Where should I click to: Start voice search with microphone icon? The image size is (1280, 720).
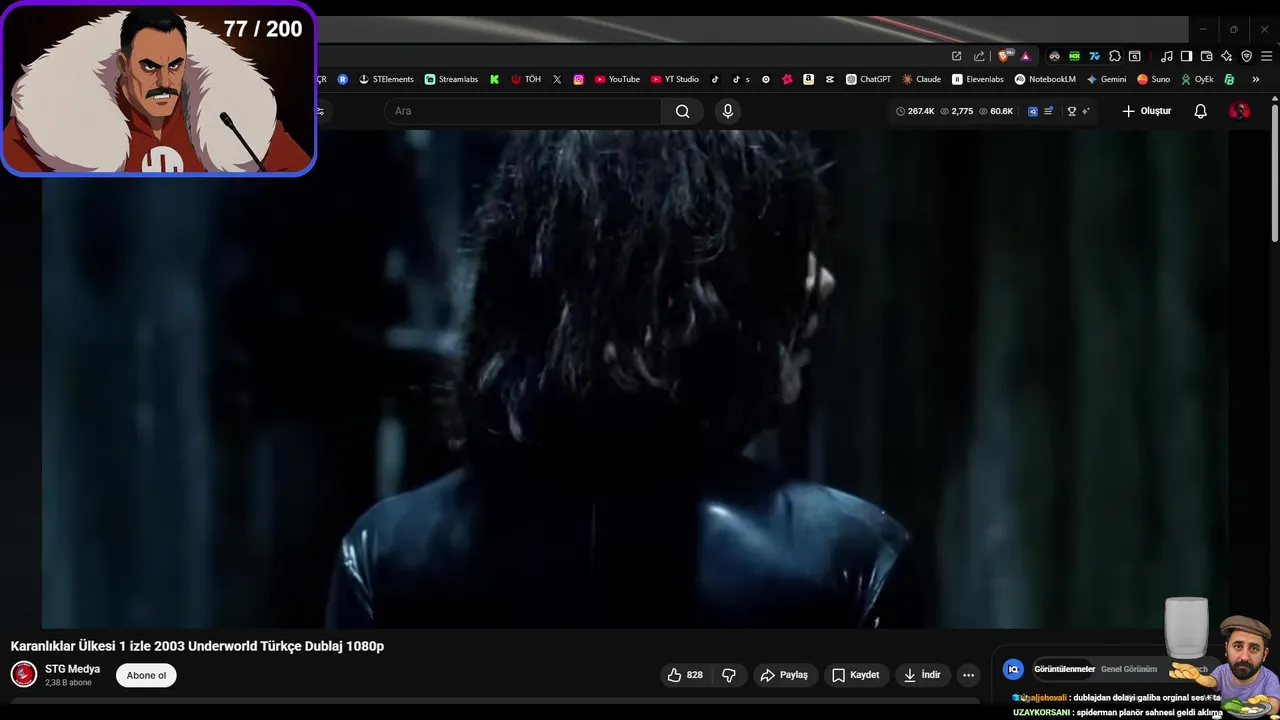728,111
